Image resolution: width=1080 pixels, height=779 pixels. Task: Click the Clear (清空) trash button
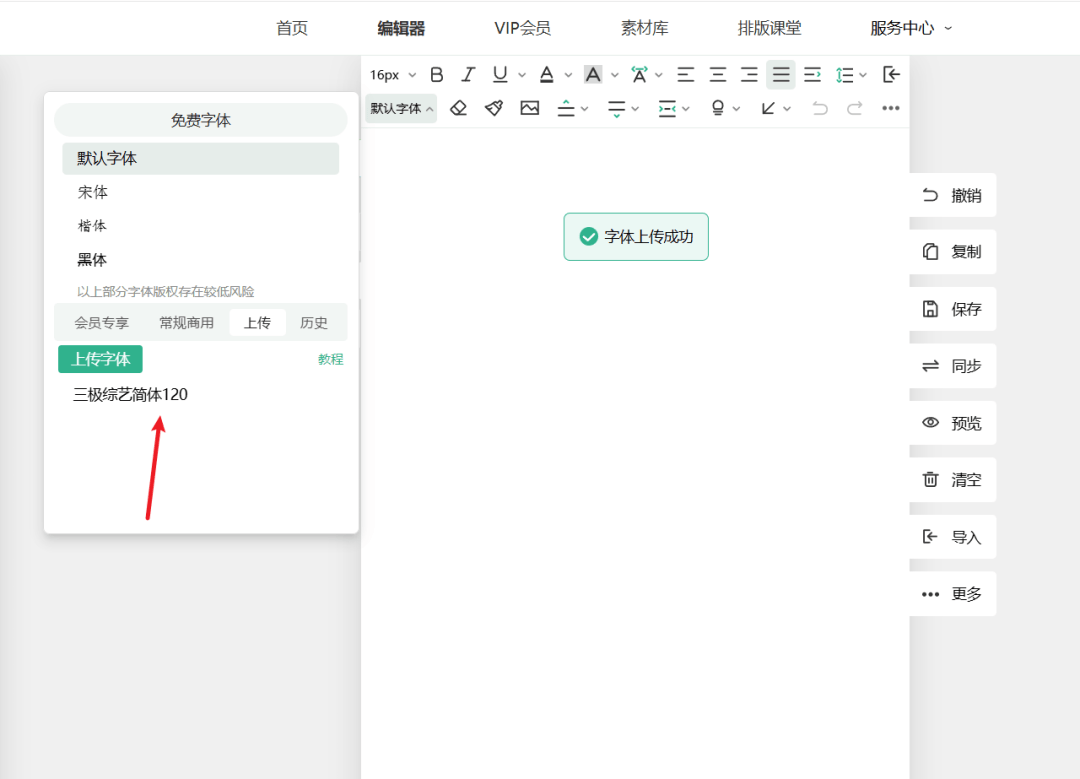point(953,480)
